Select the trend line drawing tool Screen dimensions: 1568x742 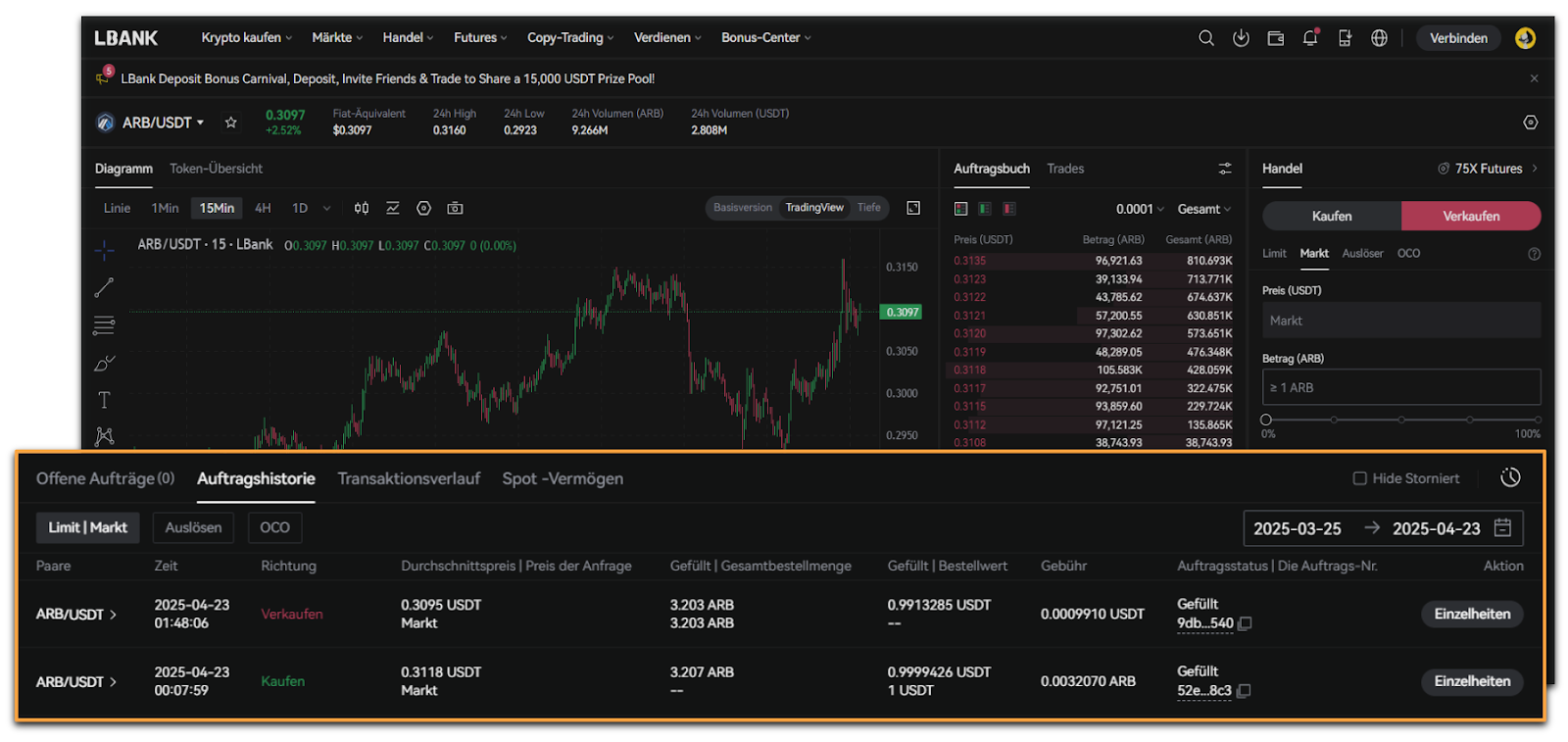pyautogui.click(x=104, y=287)
